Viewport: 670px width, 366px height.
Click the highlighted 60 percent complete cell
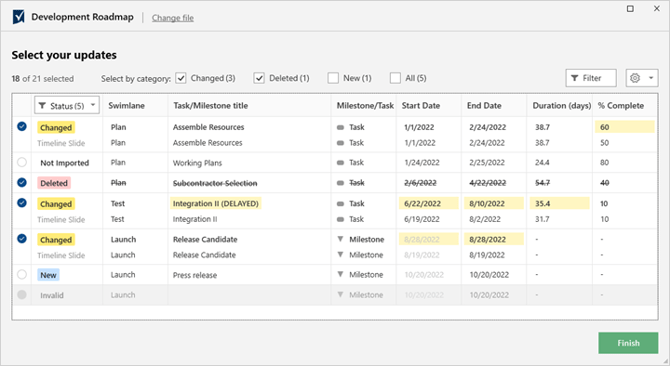tap(624, 127)
